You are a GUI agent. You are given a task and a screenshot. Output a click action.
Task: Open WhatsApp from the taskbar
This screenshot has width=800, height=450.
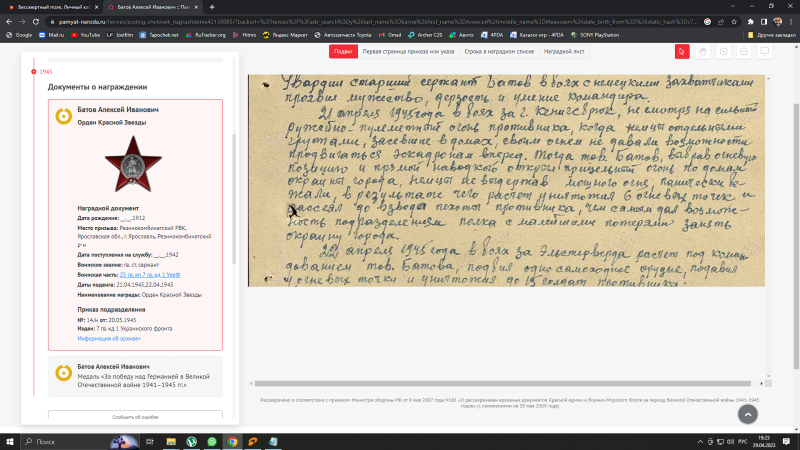pos(212,441)
